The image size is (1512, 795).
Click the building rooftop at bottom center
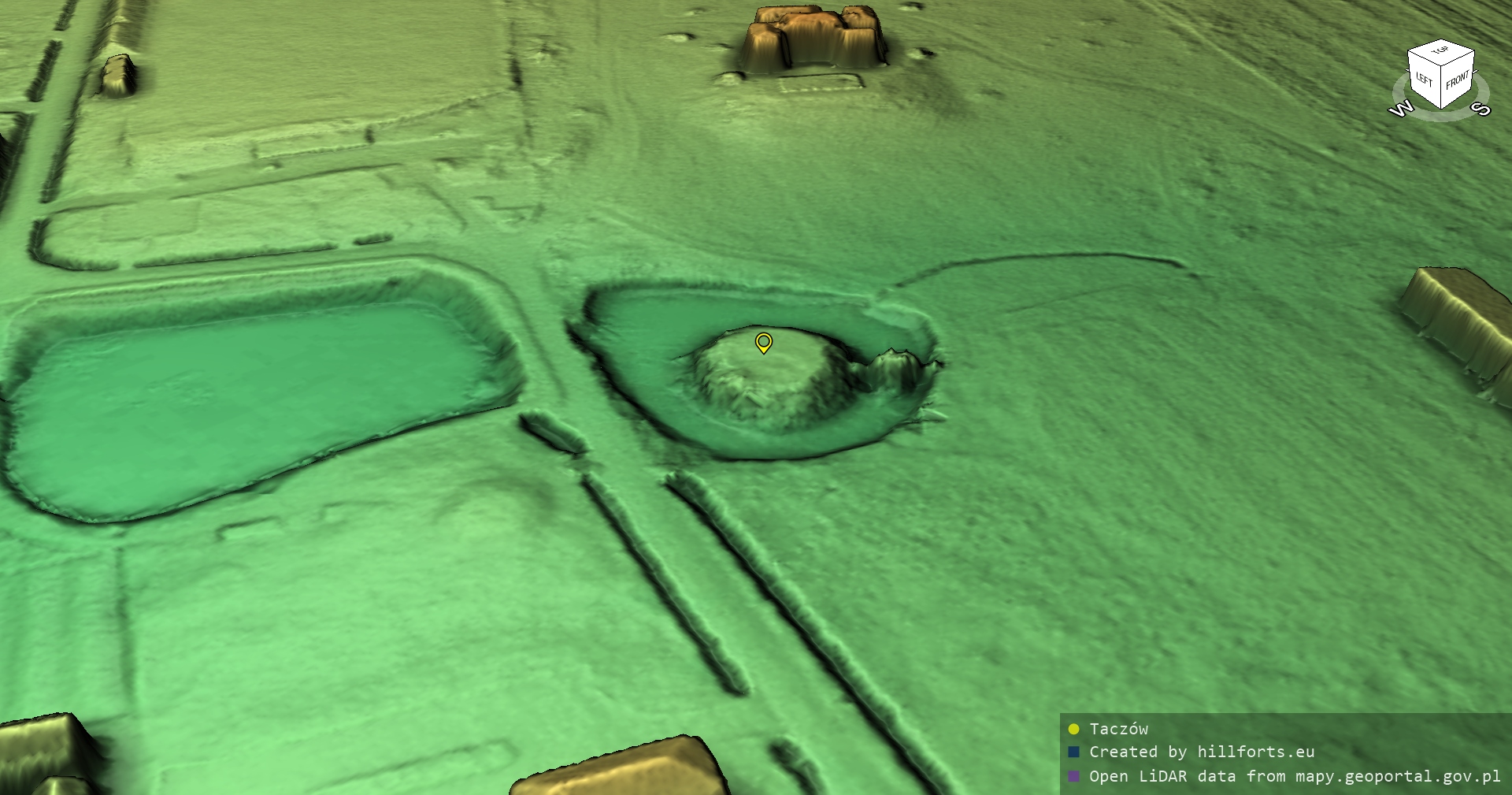622,768
